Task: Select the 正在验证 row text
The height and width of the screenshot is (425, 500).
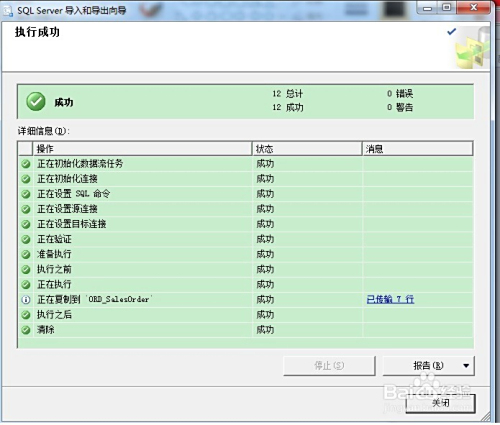Action: 54,239
